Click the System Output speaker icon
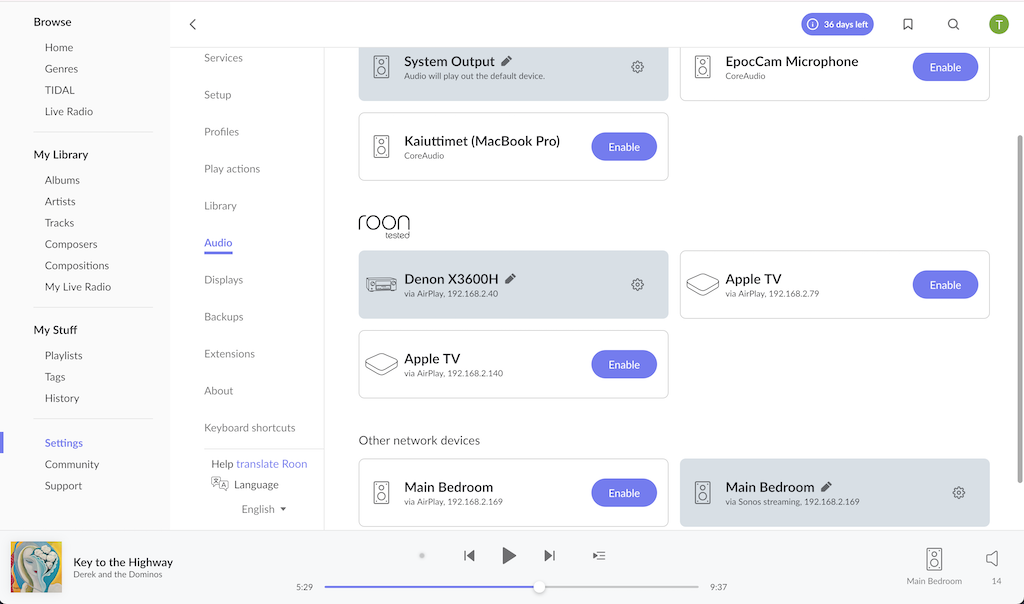This screenshot has height=604, width=1024. point(381,67)
